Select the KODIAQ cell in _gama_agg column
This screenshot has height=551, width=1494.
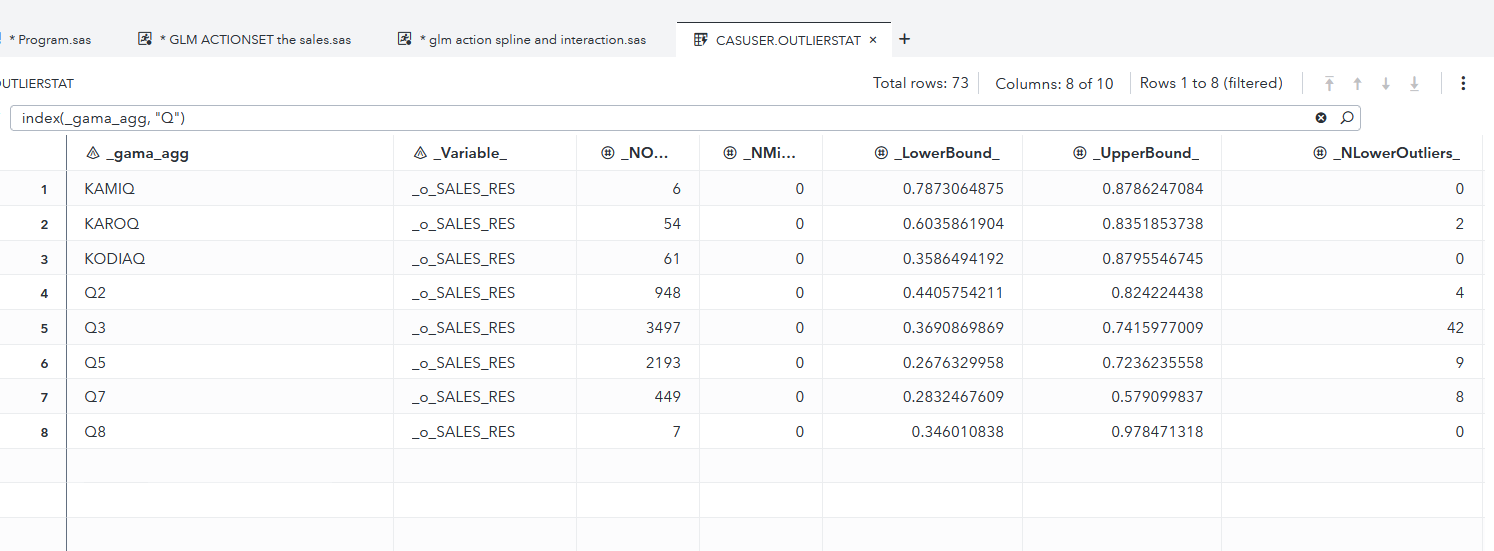click(x=115, y=259)
